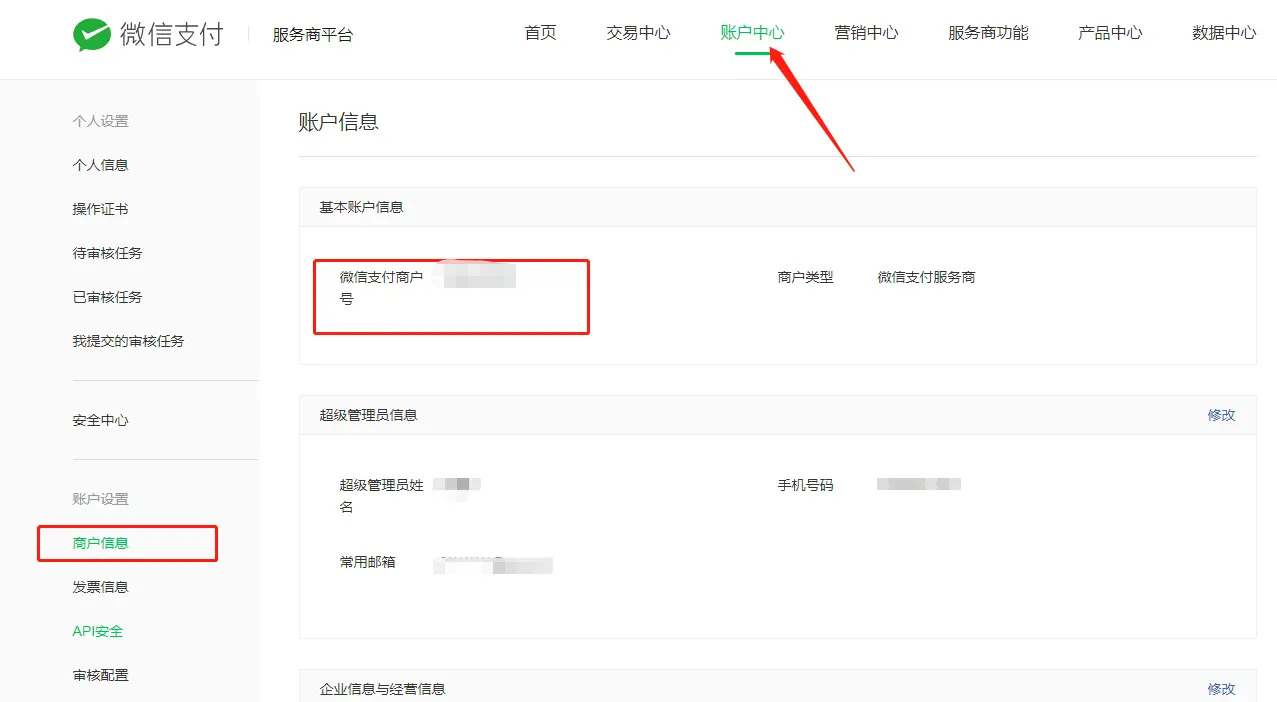Open 安全中心 in sidebar
This screenshot has height=702, width=1277.
coord(100,420)
